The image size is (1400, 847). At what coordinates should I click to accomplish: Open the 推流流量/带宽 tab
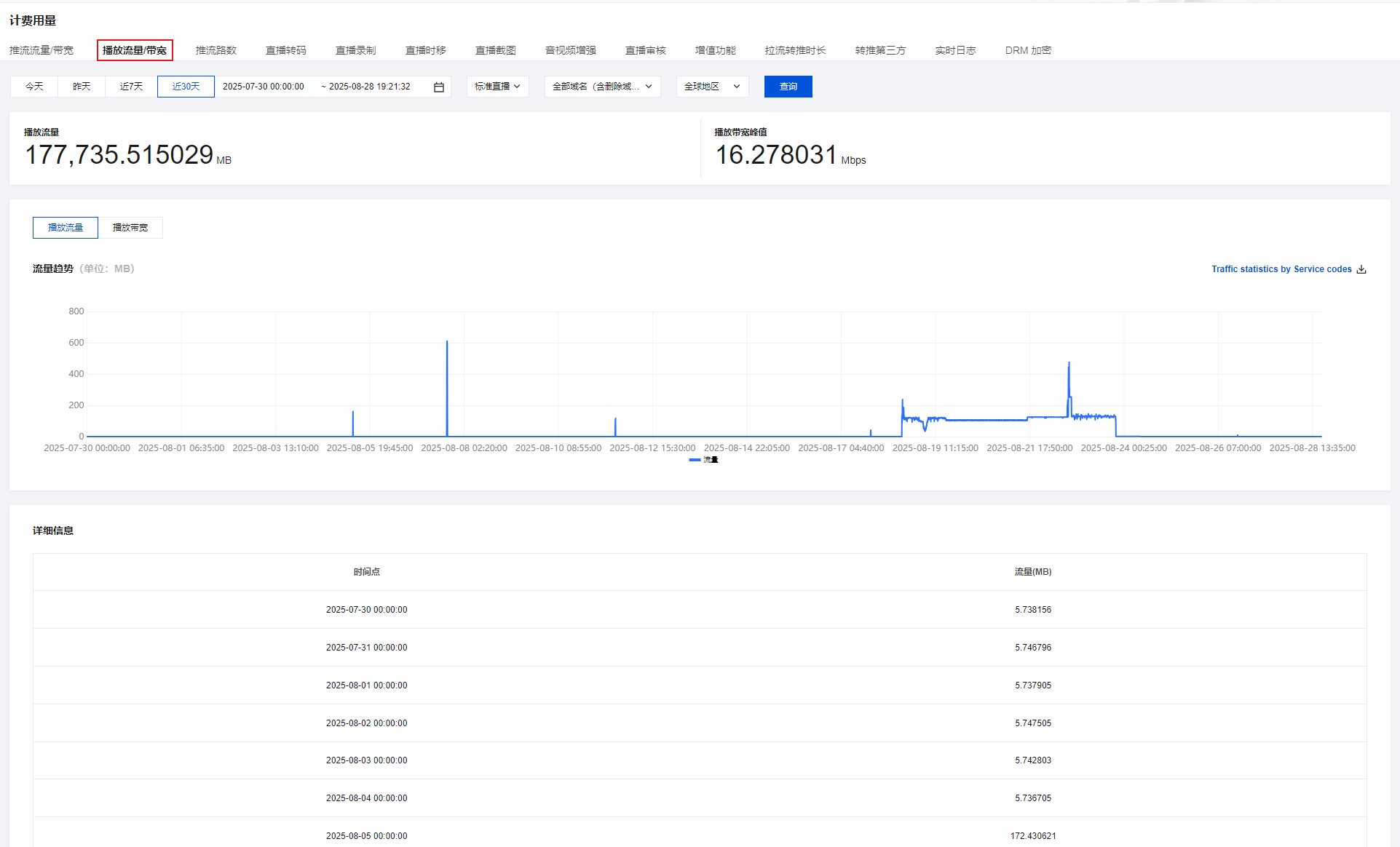coord(41,50)
